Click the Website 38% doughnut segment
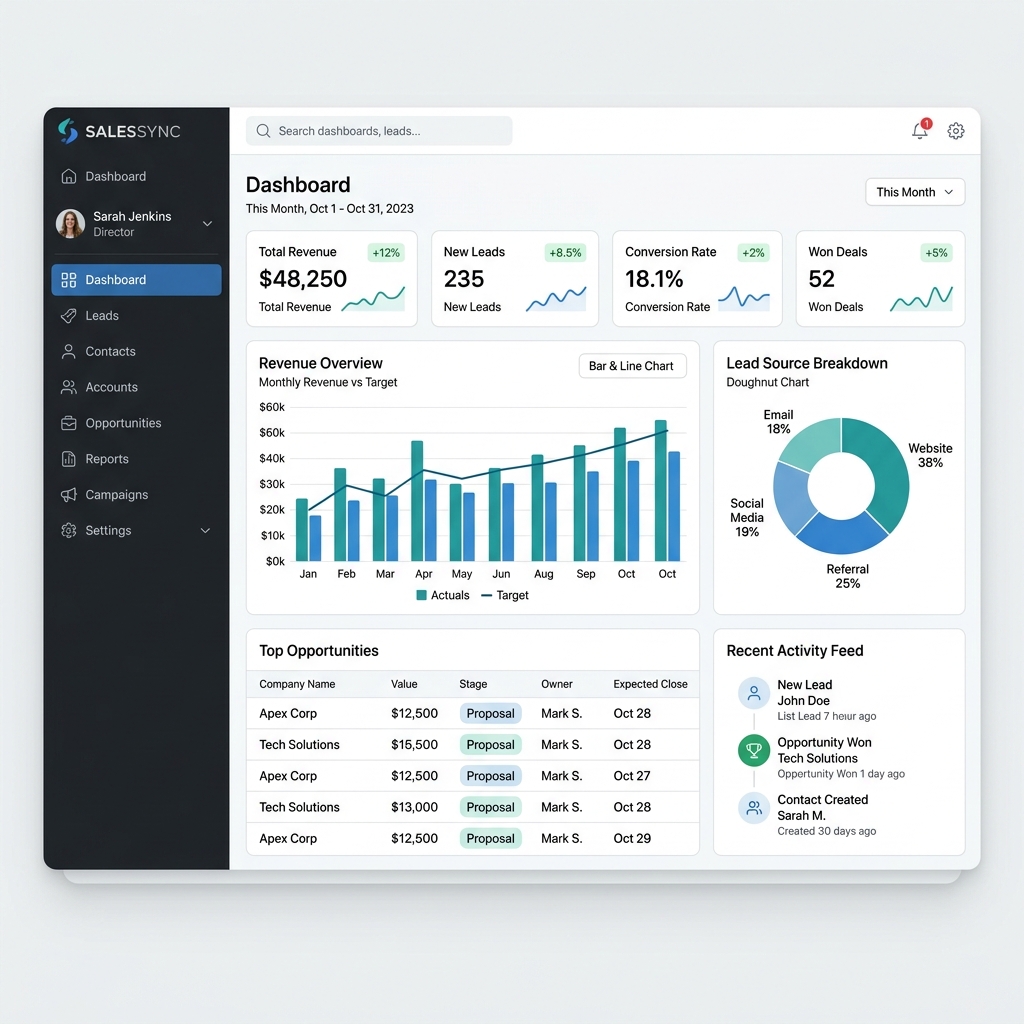This screenshot has height=1024, width=1024. 890,477
